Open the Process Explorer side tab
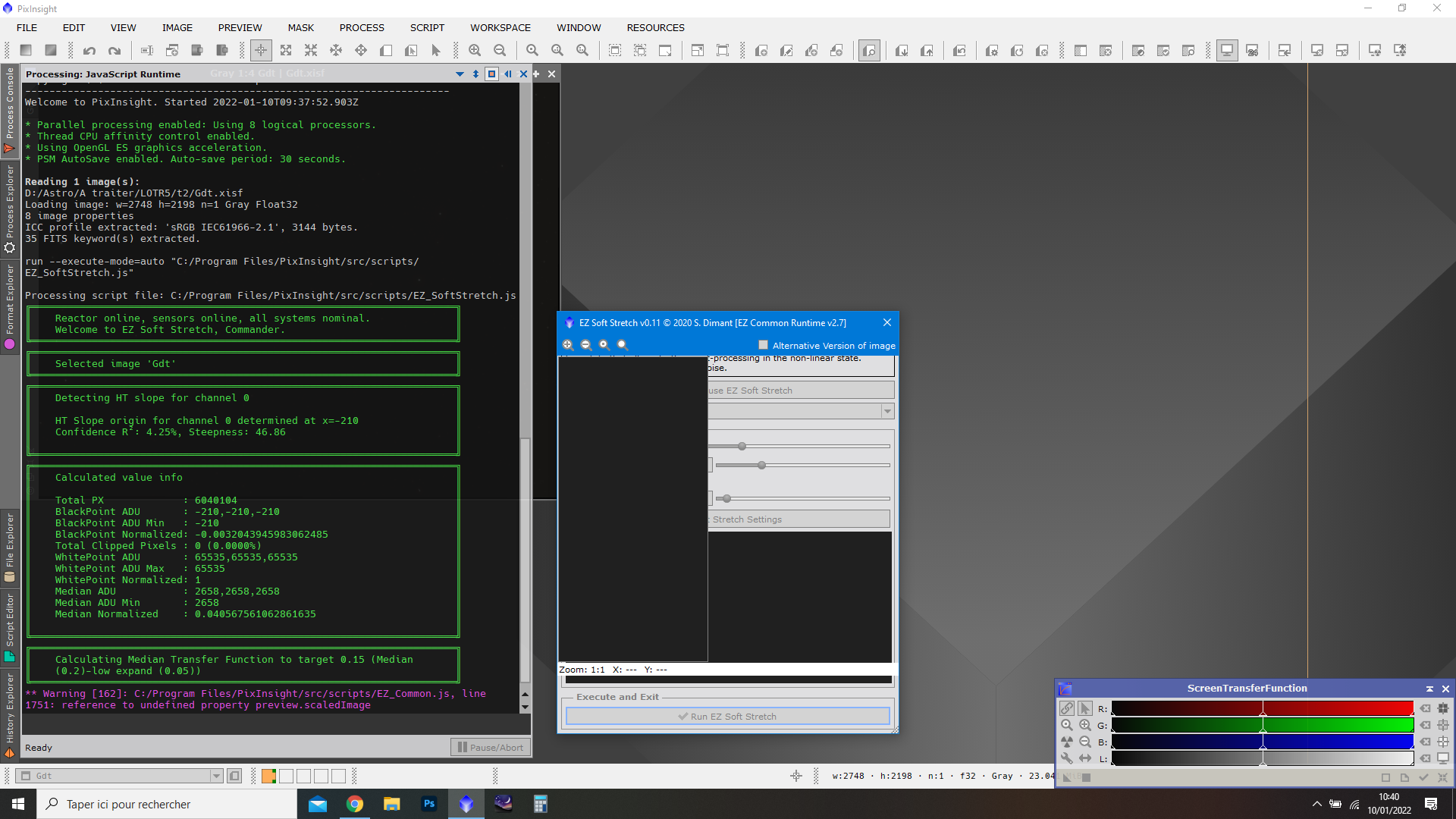 pos(10,209)
